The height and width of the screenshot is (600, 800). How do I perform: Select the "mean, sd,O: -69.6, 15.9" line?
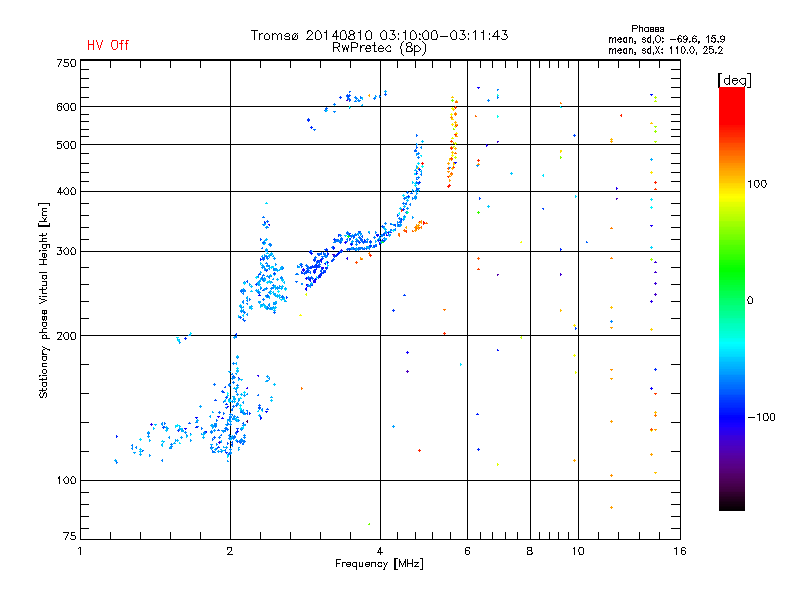666,39
